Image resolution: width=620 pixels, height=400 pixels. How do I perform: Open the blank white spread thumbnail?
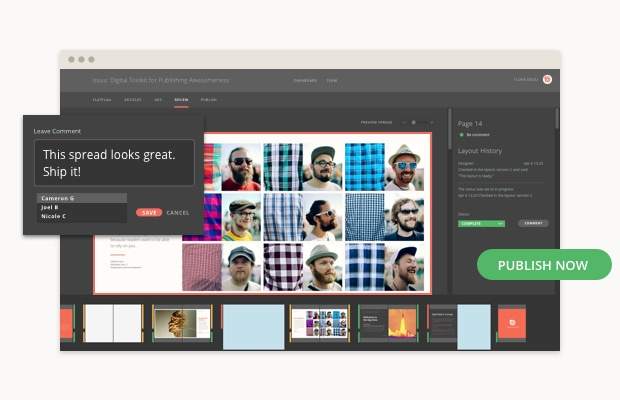point(114,325)
